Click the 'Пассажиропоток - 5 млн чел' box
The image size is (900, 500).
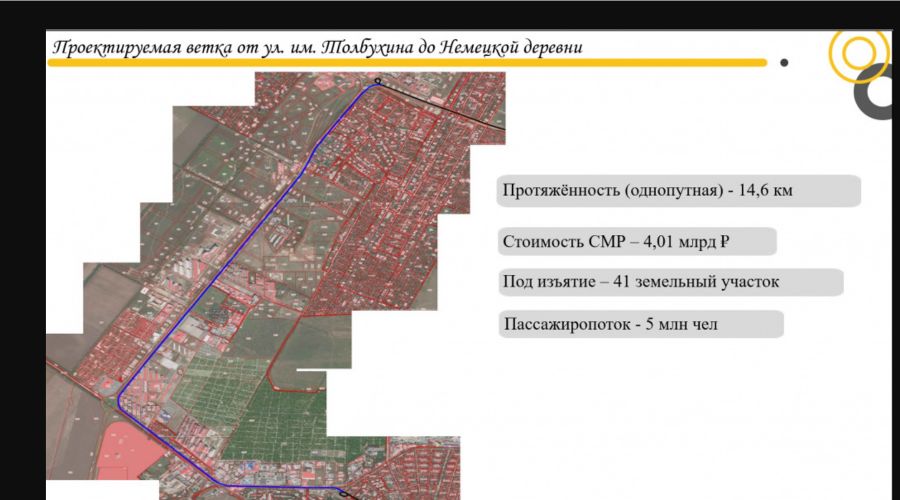tap(640, 324)
